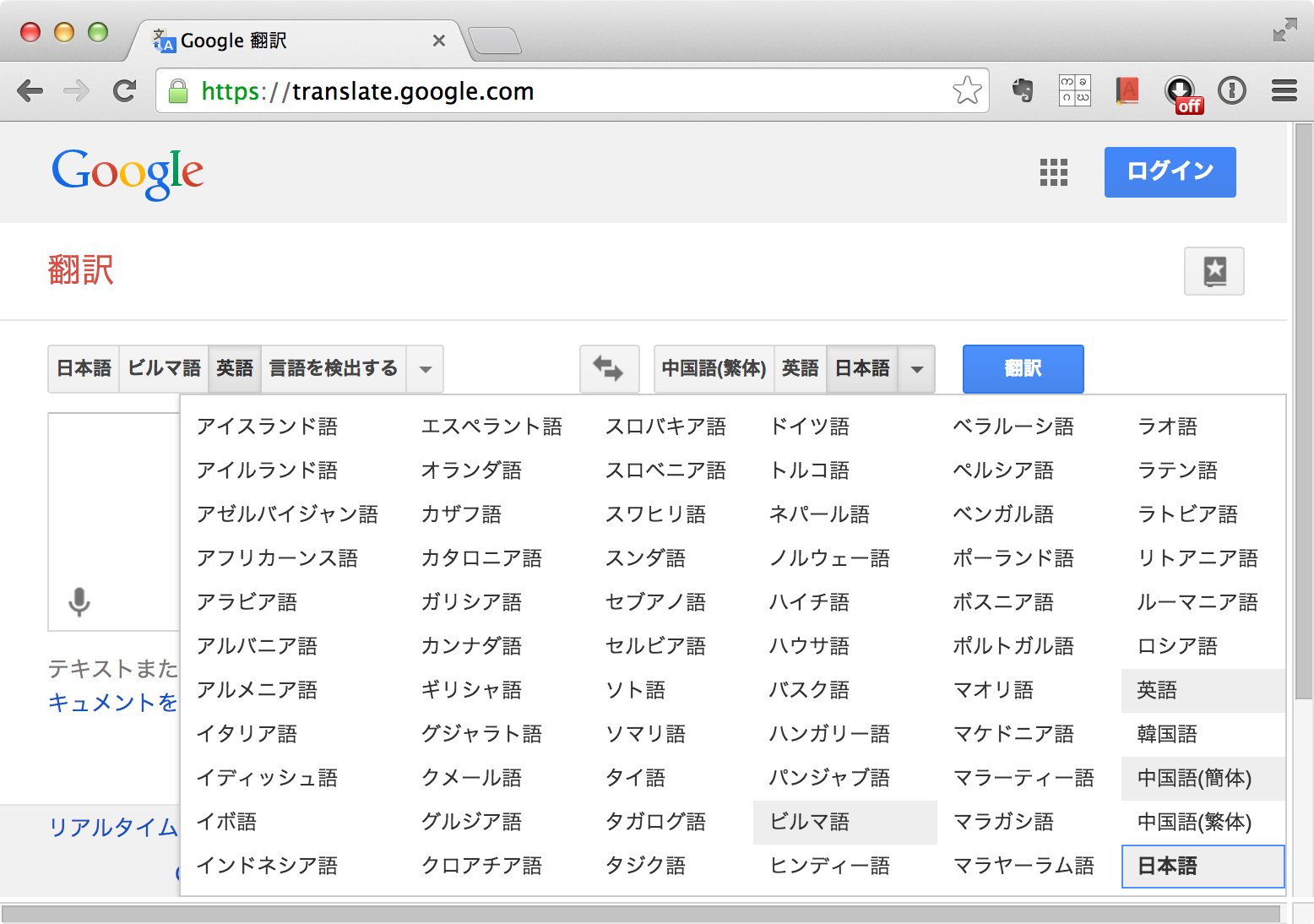The height and width of the screenshot is (924, 1314).
Task: Select target language 英語 button
Action: tap(801, 369)
